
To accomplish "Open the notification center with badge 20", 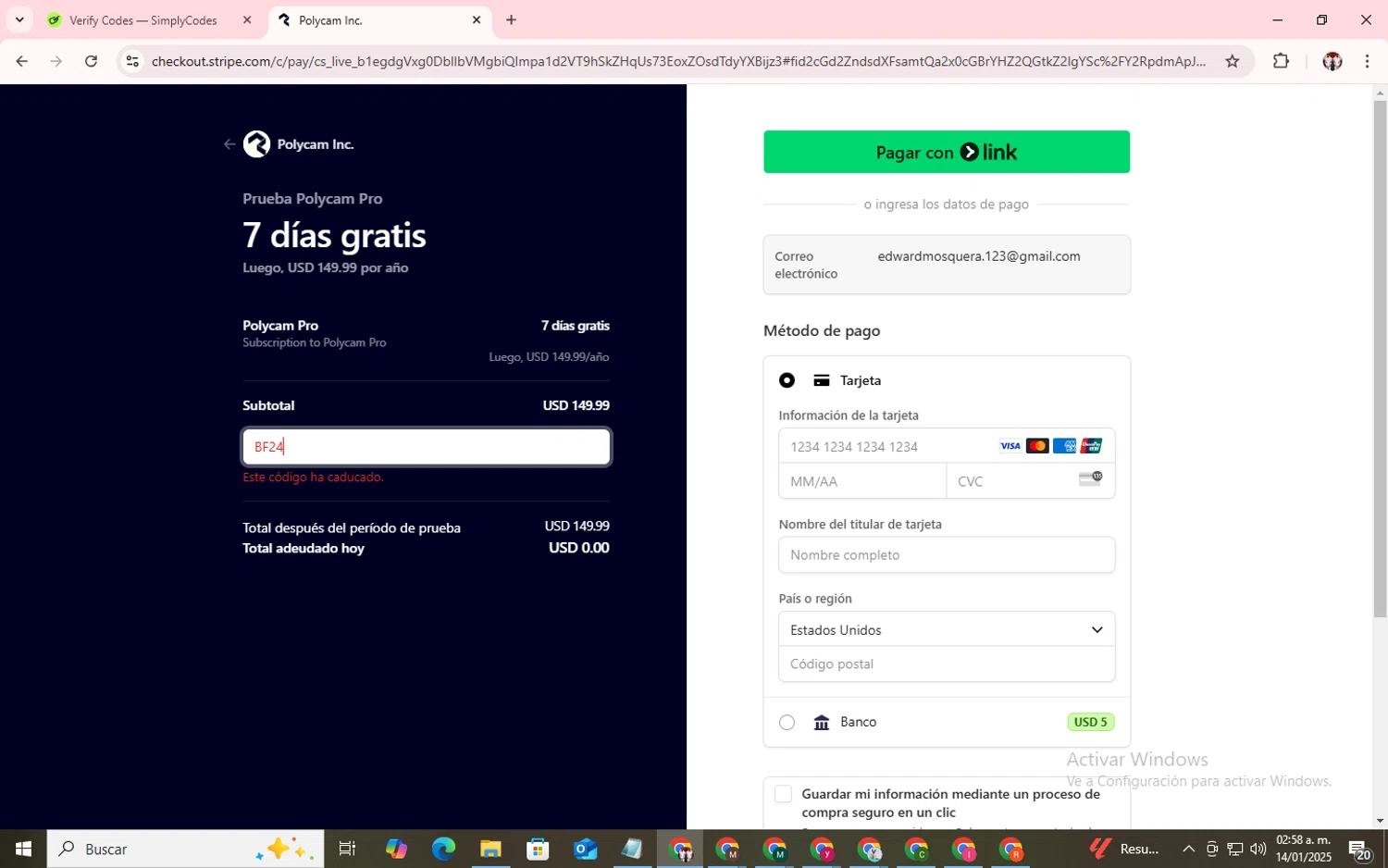I will pos(1359,849).
